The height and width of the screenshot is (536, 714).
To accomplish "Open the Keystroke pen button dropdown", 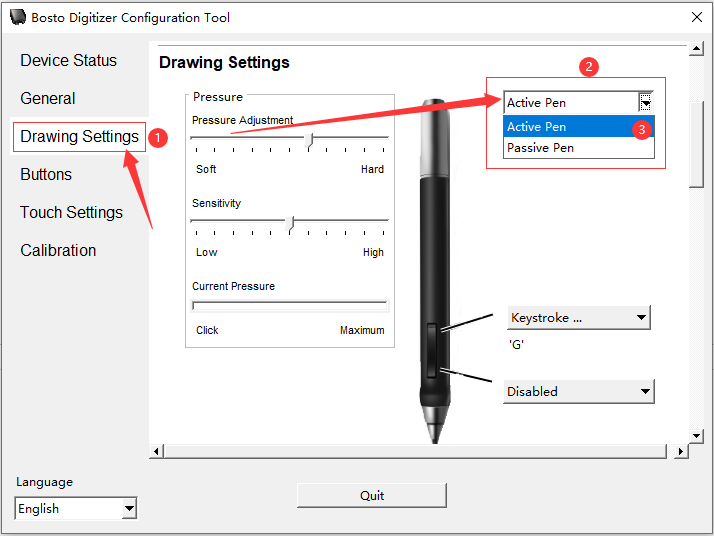I will (579, 317).
